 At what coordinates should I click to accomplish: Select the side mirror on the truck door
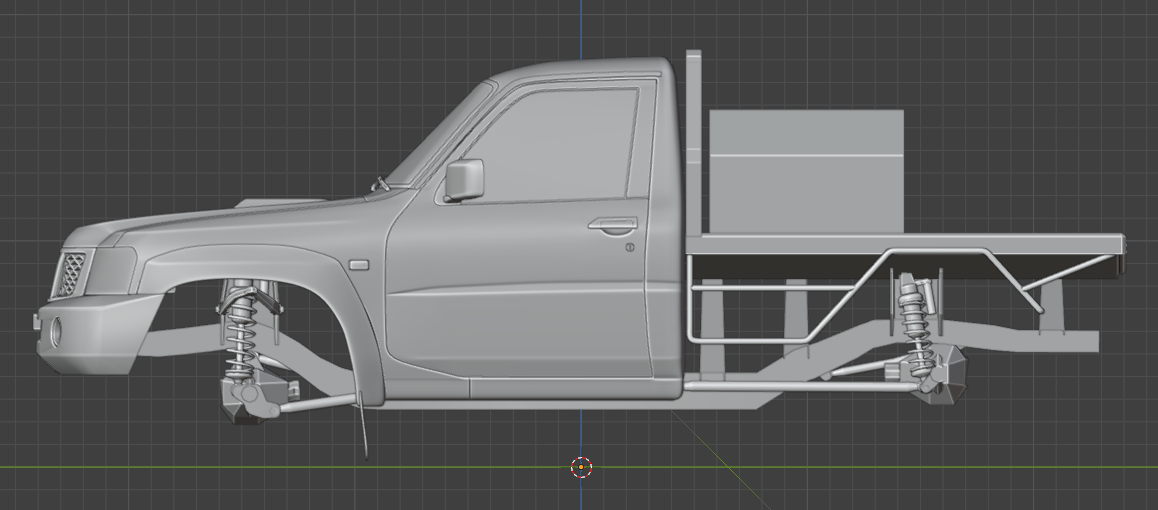[x=464, y=180]
